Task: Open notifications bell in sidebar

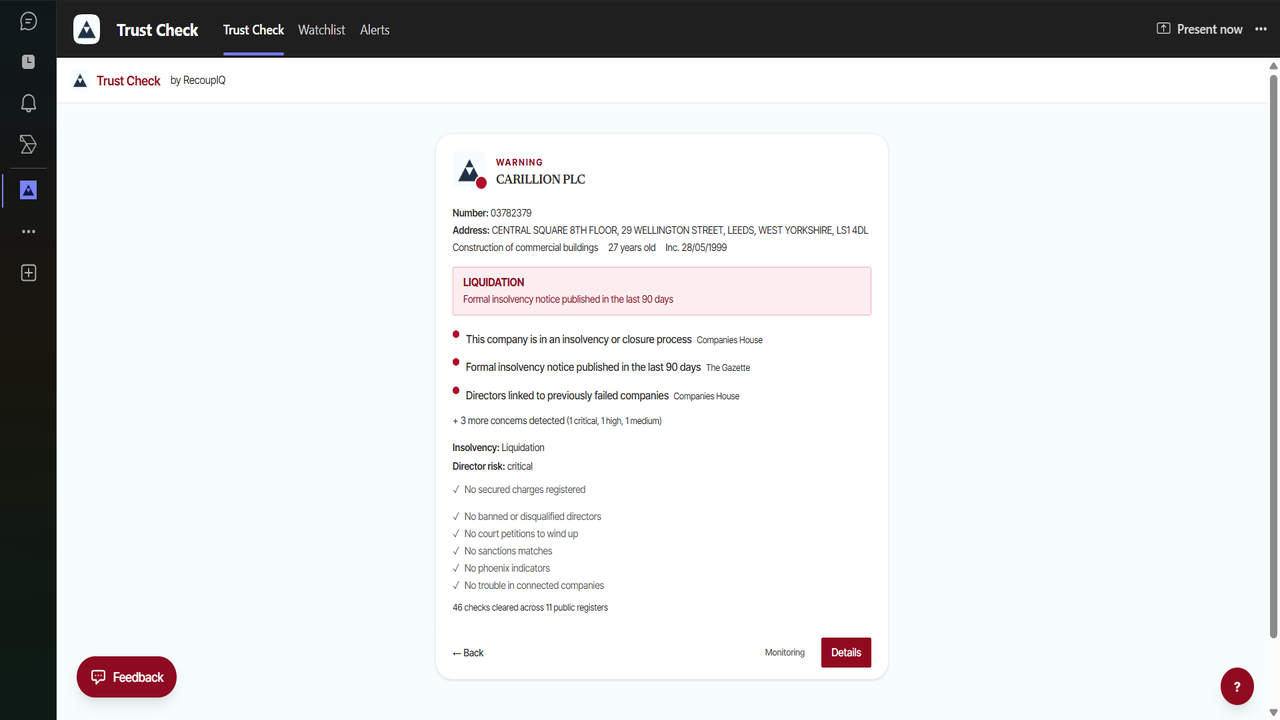Action: (x=28, y=103)
